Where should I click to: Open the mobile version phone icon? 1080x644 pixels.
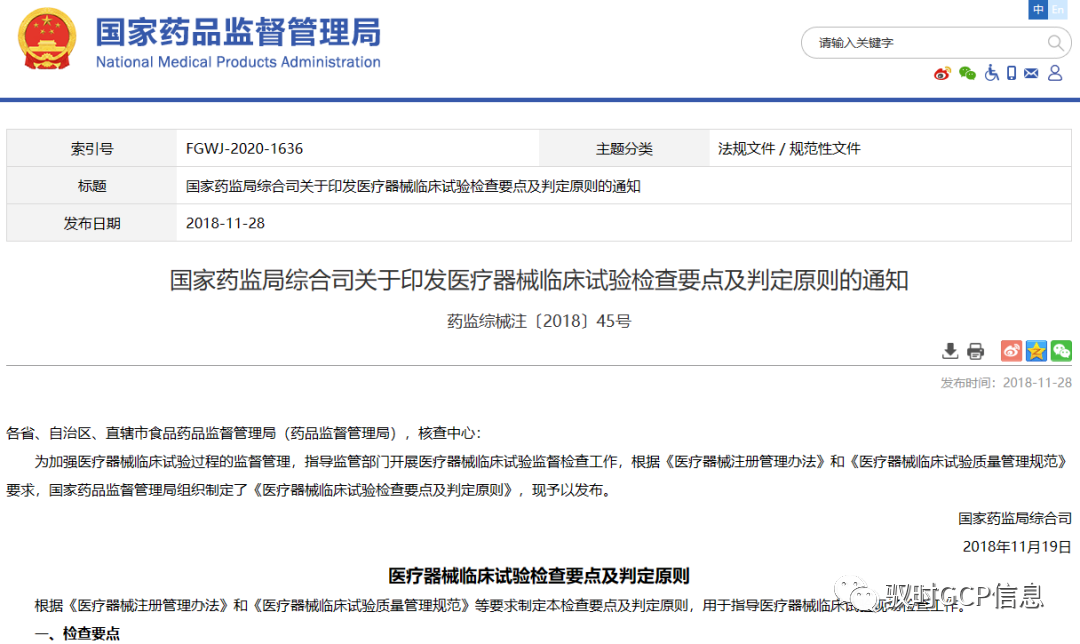click(x=1012, y=73)
